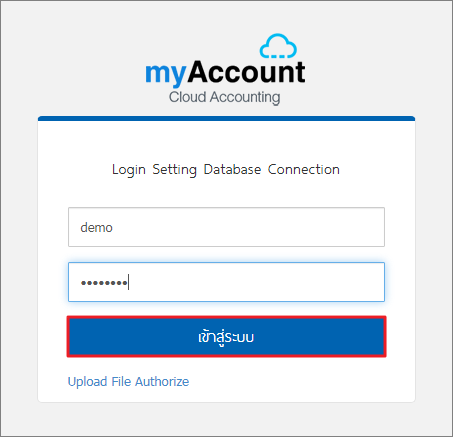Viewport: 453px width, 437px height.
Task: Click the word "Login" in heading
Action: coord(129,170)
